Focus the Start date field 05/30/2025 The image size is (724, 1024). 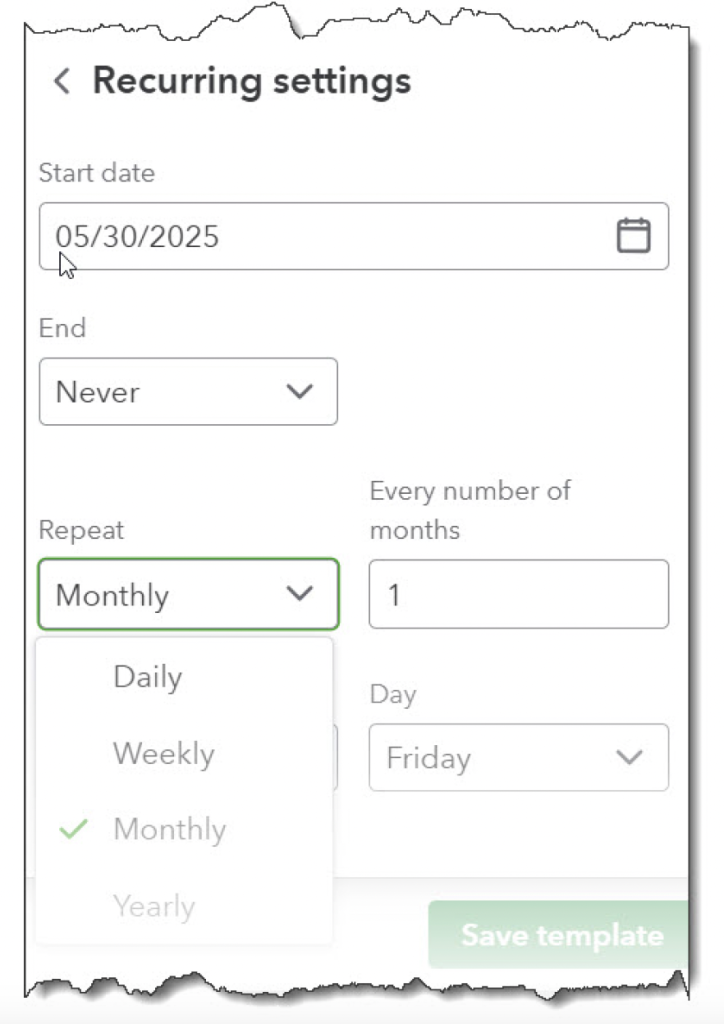(320, 236)
